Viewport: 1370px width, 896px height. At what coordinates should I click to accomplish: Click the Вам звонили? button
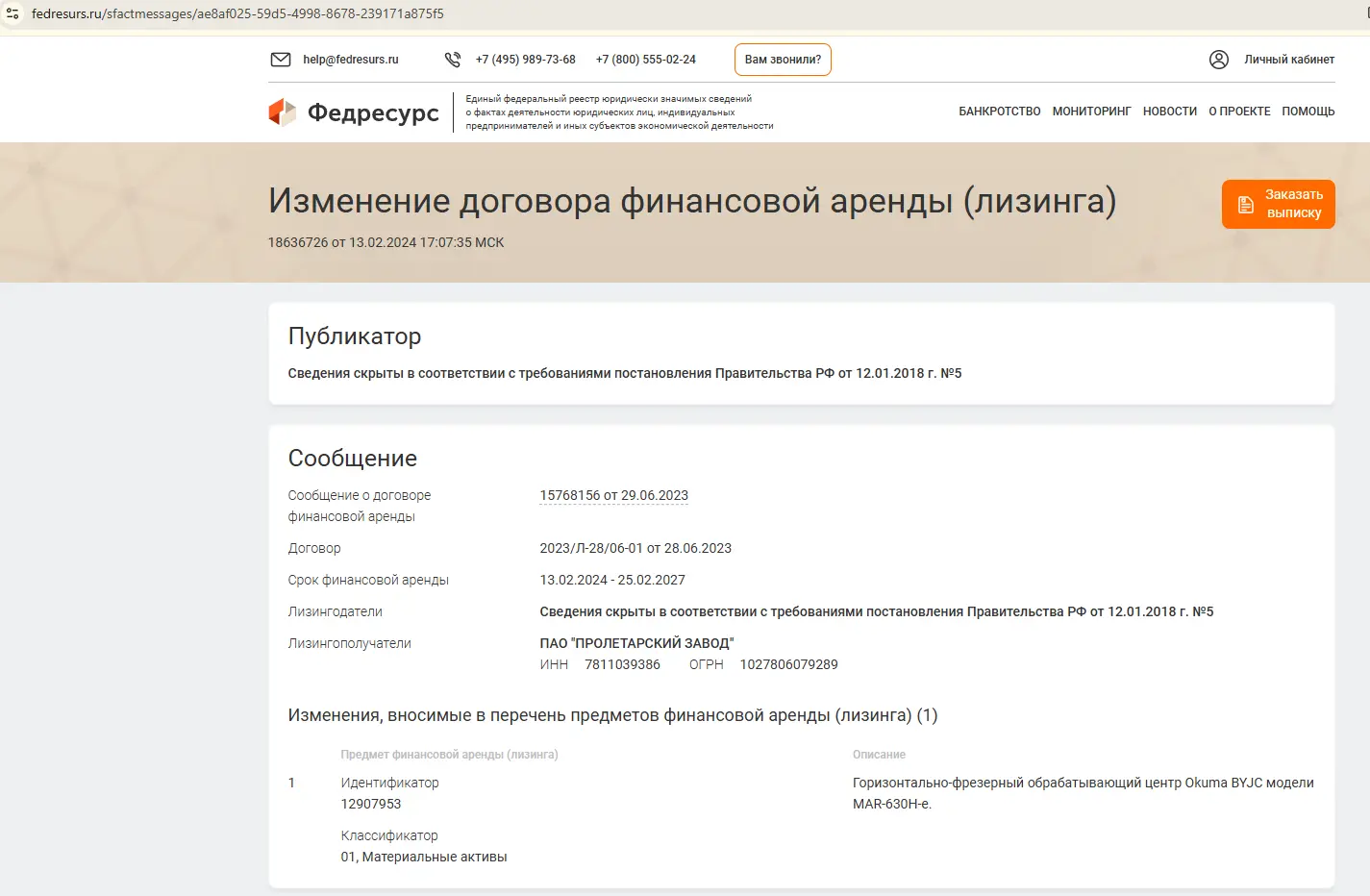[x=783, y=60]
